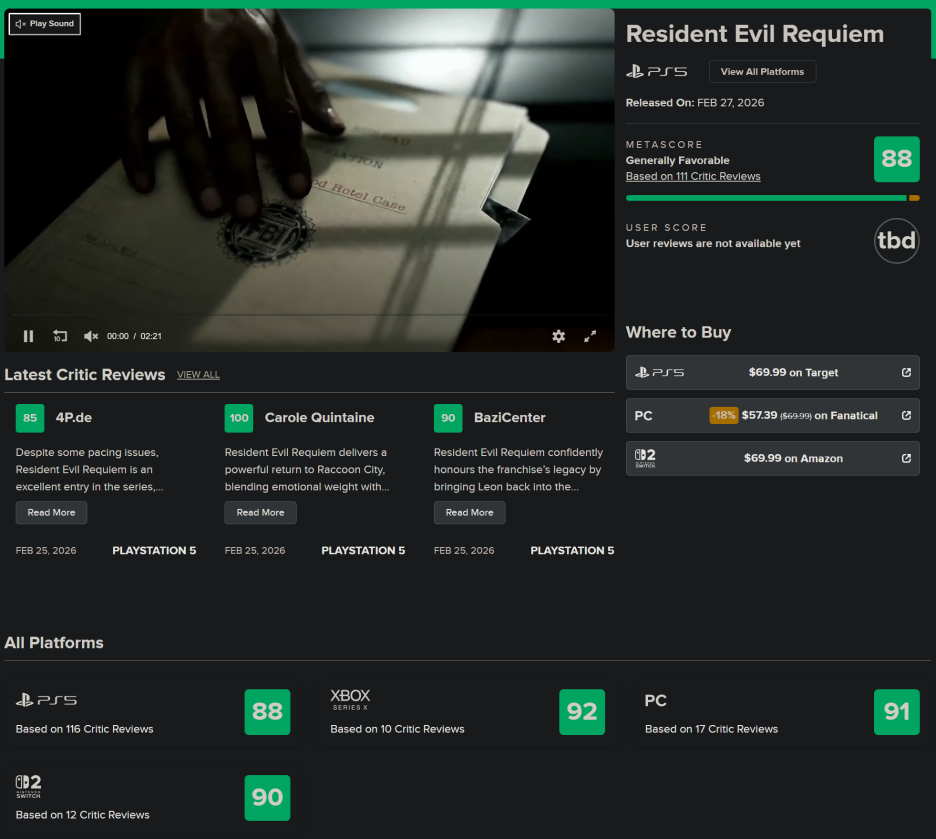Open external link icon for Target offer
The width and height of the screenshot is (936, 839).
[x=906, y=372]
